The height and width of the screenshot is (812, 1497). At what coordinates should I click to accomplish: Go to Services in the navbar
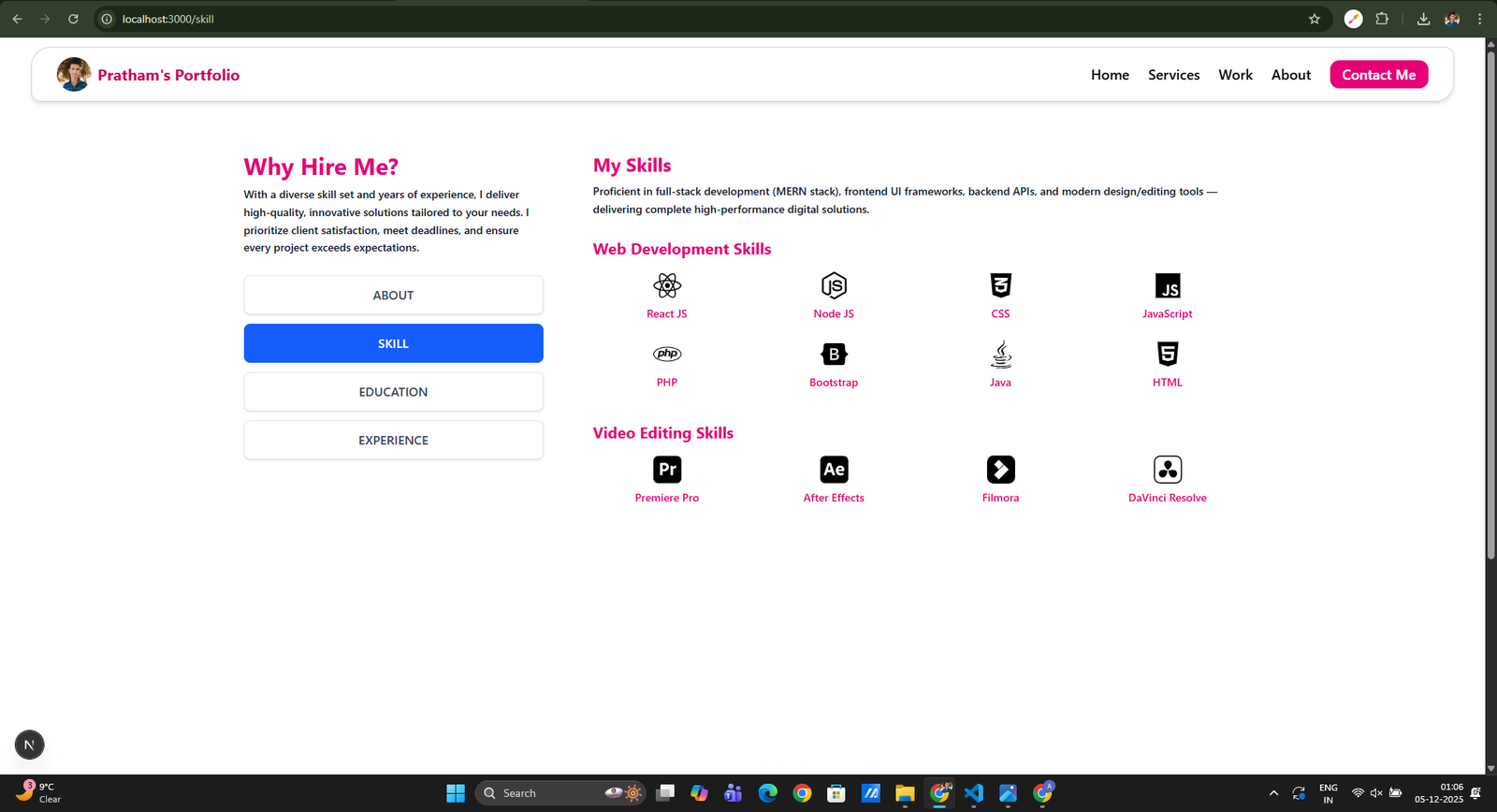click(x=1173, y=75)
